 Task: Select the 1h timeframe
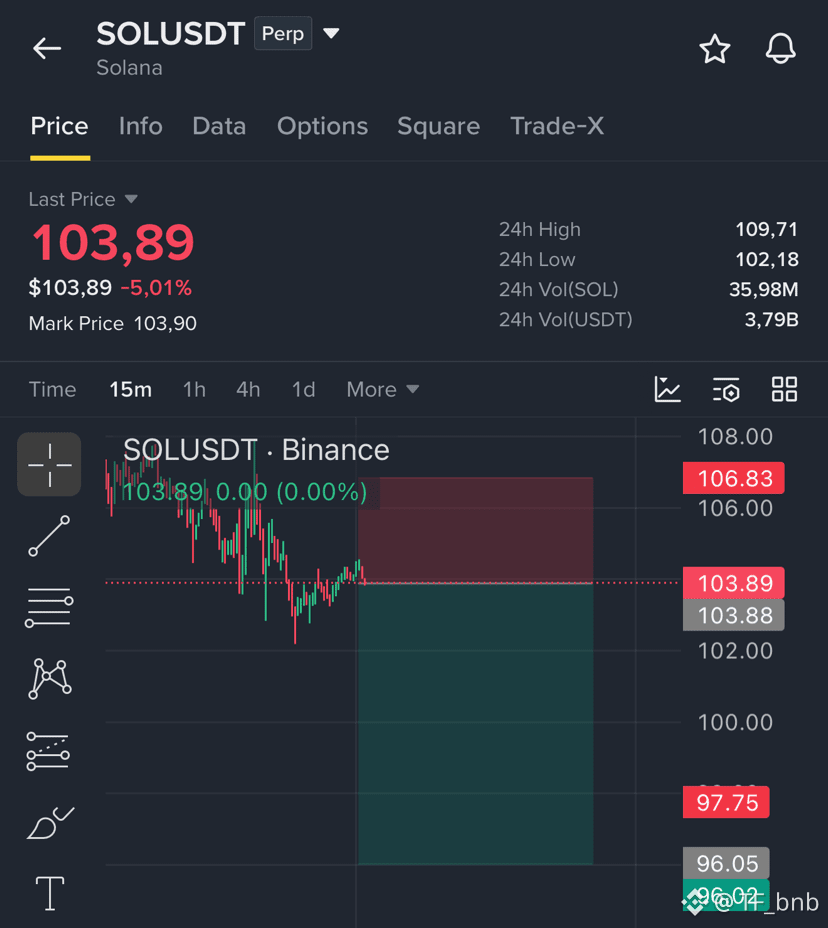click(194, 389)
